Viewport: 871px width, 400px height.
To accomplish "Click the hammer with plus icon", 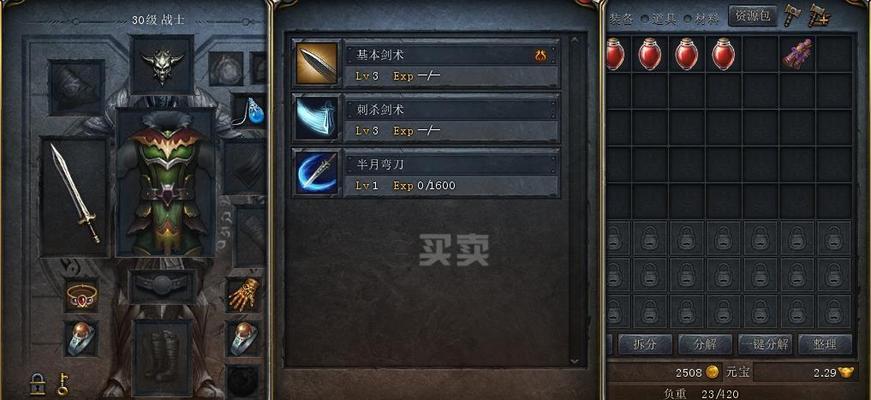I will 818,15.
